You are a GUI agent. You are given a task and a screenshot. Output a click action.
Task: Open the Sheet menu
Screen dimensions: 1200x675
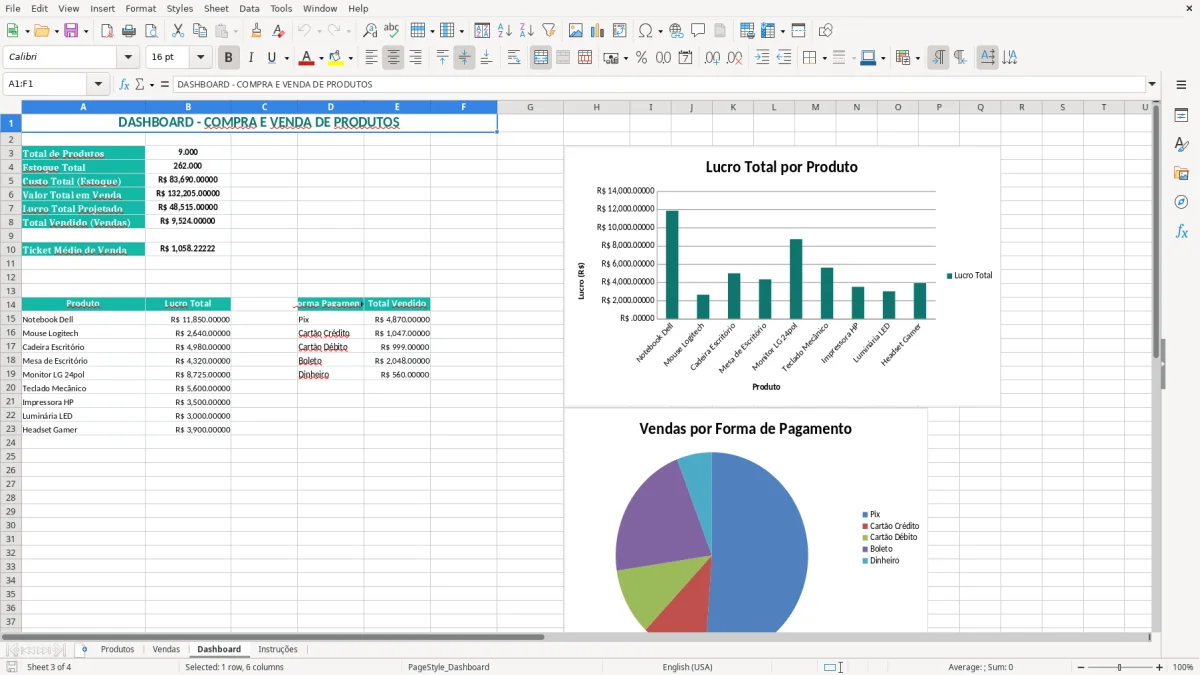click(216, 8)
